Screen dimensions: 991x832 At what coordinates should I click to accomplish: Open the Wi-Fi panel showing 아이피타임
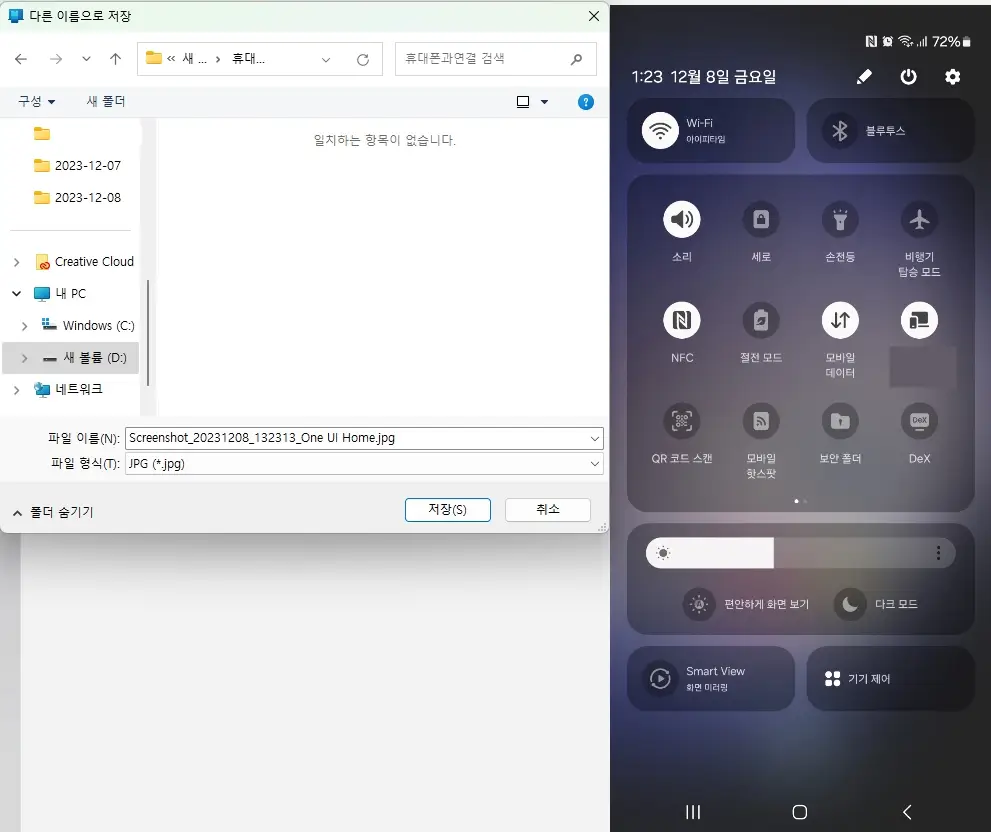[710, 130]
